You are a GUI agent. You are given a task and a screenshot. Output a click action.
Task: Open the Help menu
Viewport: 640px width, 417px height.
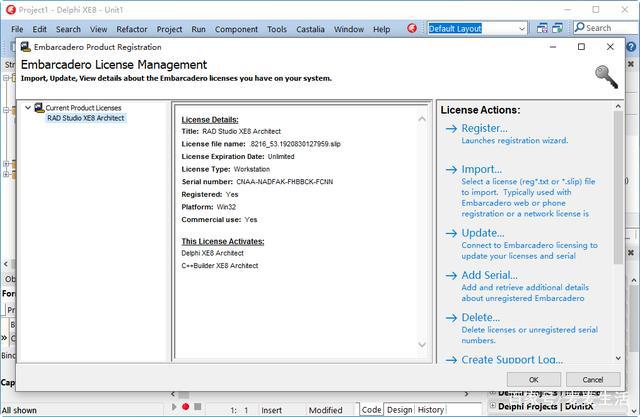pyautogui.click(x=381, y=29)
